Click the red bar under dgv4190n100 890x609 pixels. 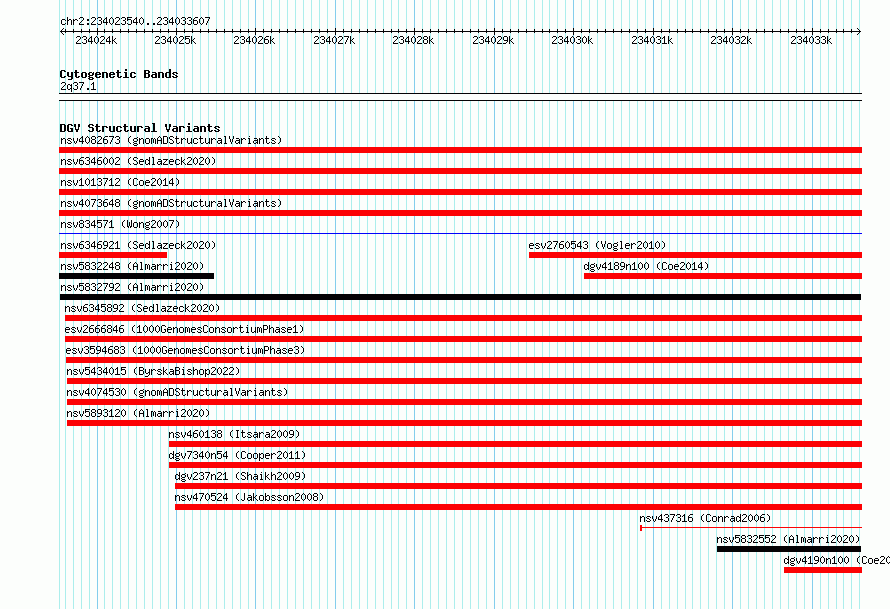823,570
